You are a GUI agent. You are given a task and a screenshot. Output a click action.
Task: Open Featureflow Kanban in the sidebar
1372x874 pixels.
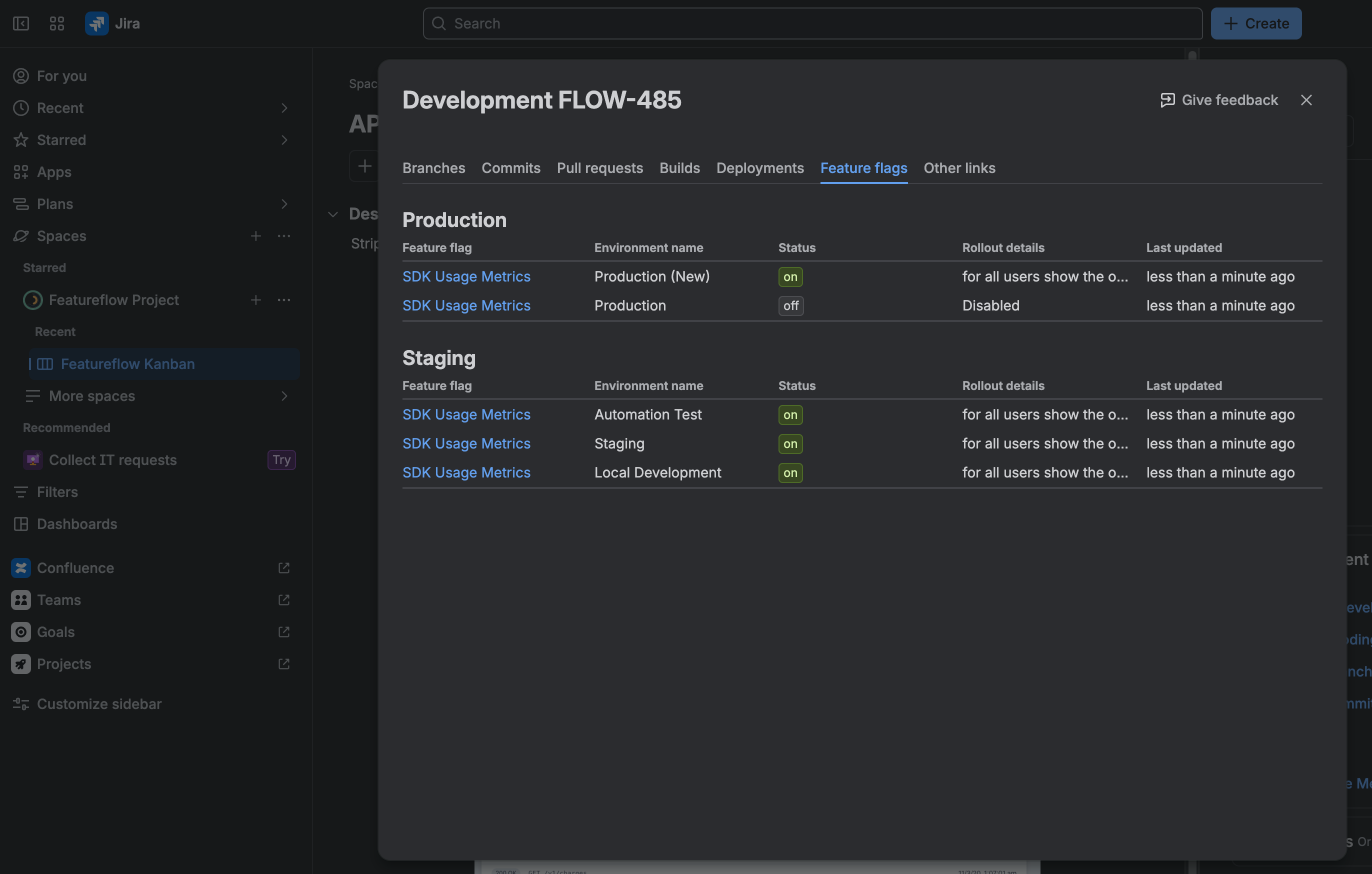point(164,363)
